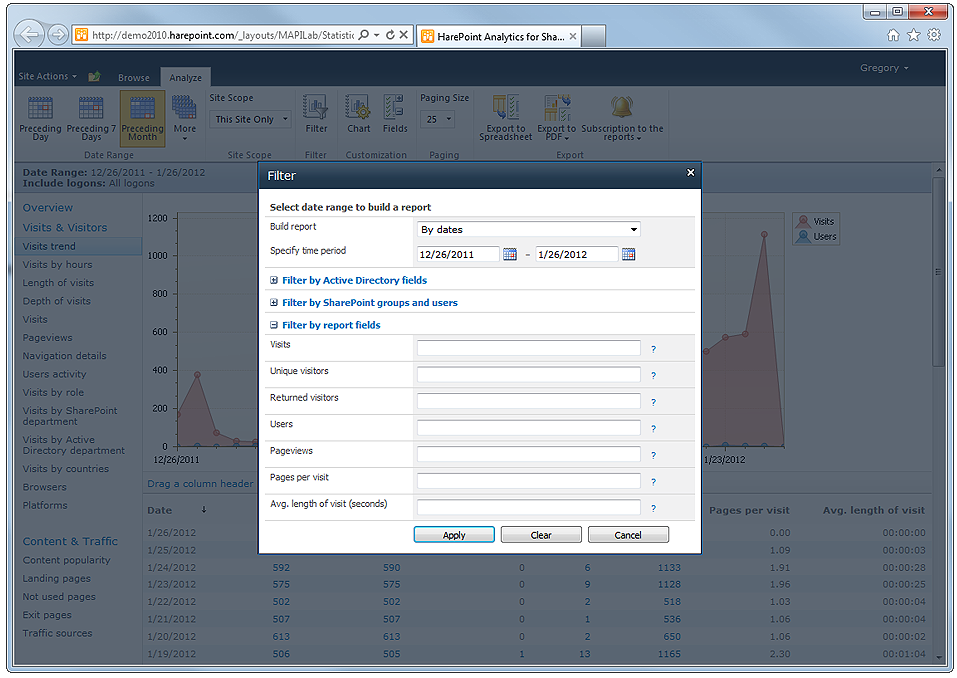Refresh the page using address bar icon

pyautogui.click(x=389, y=35)
